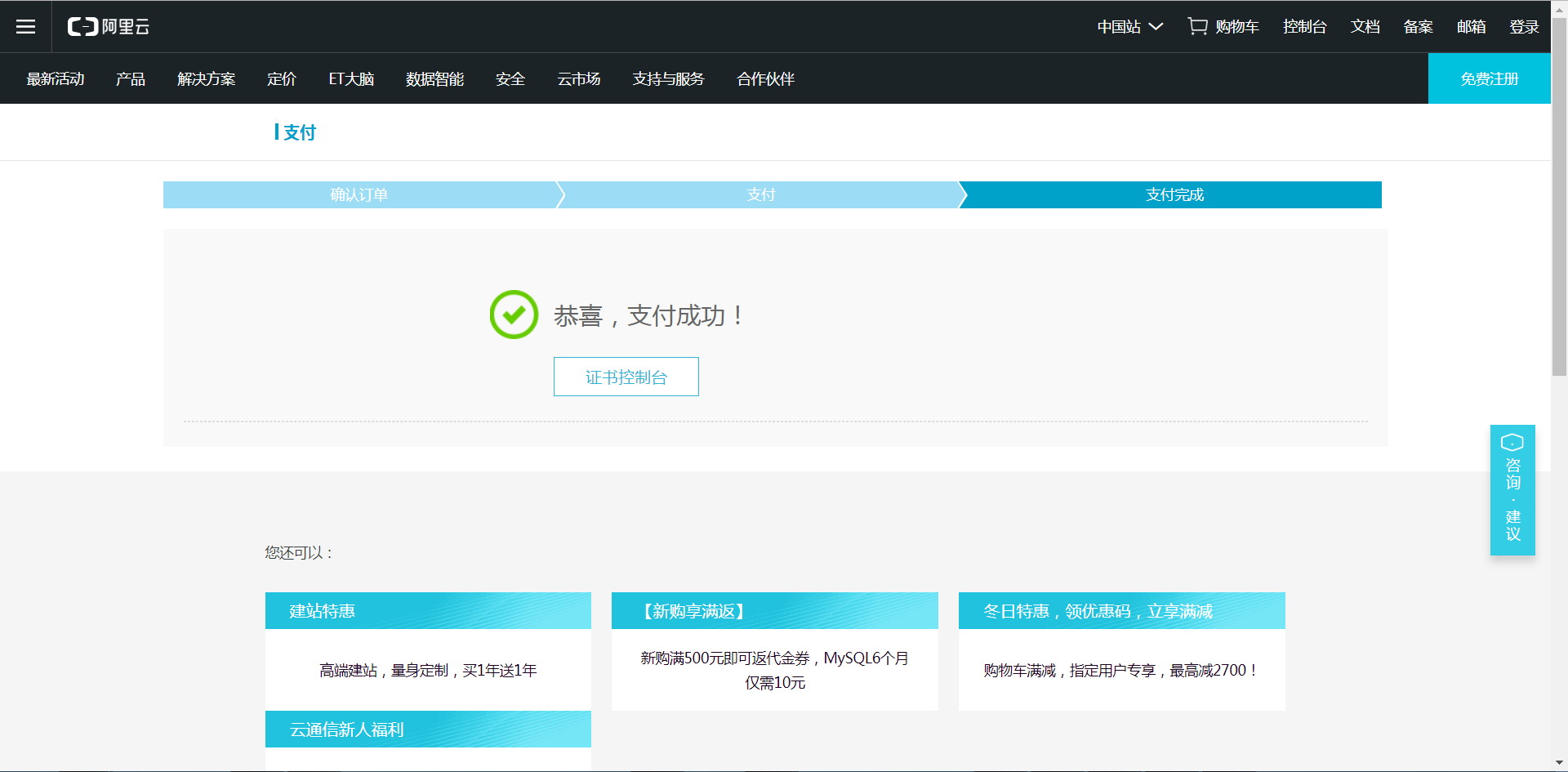
Task: Open 控制台 in top bar
Action: pyautogui.click(x=1305, y=27)
